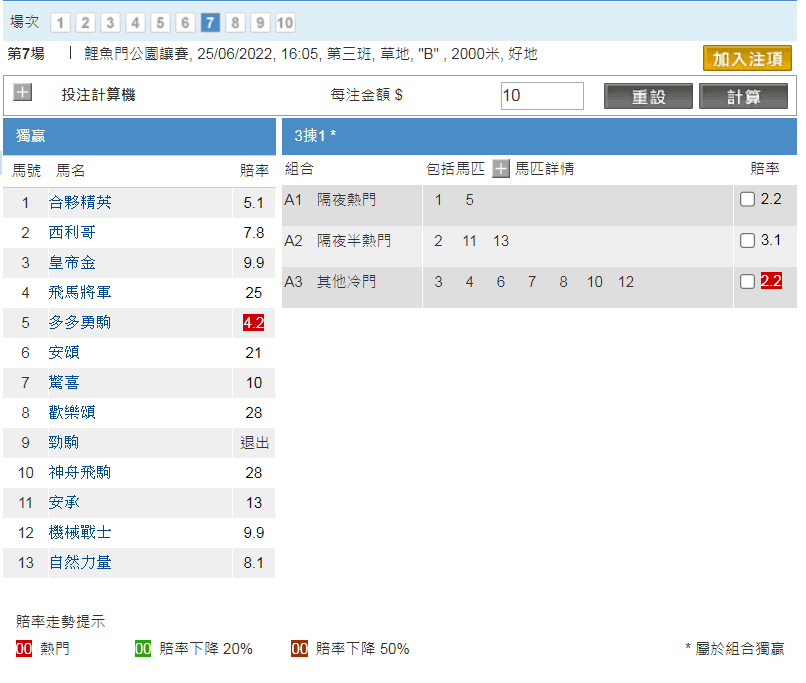Open horse link 機械戰士
806x683 pixels.
81,533
